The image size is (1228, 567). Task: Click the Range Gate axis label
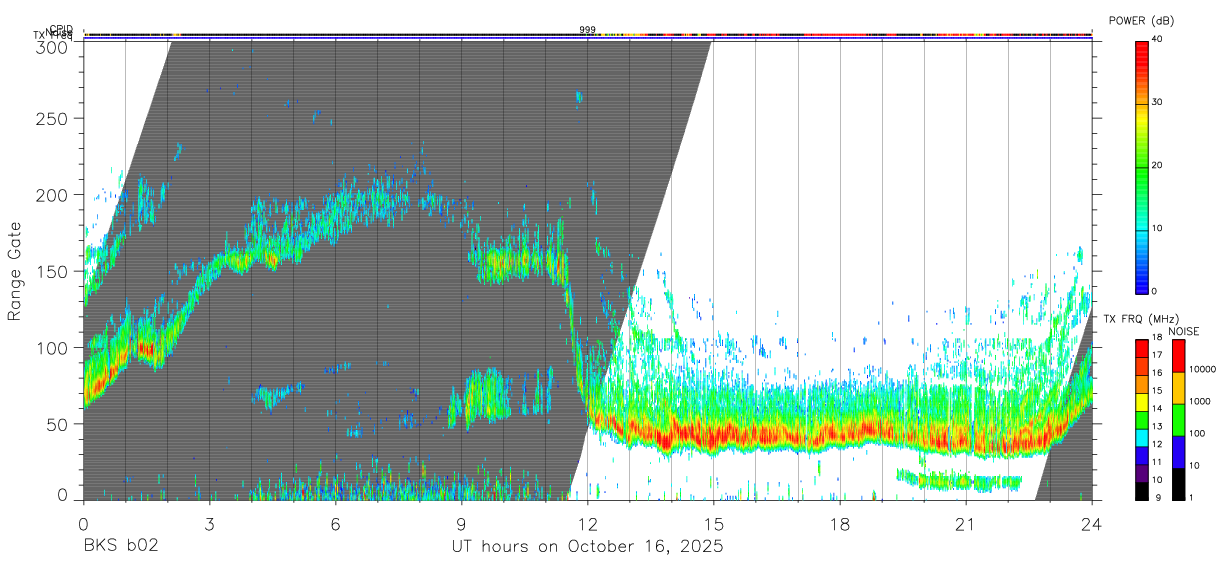pyautogui.click(x=15, y=271)
